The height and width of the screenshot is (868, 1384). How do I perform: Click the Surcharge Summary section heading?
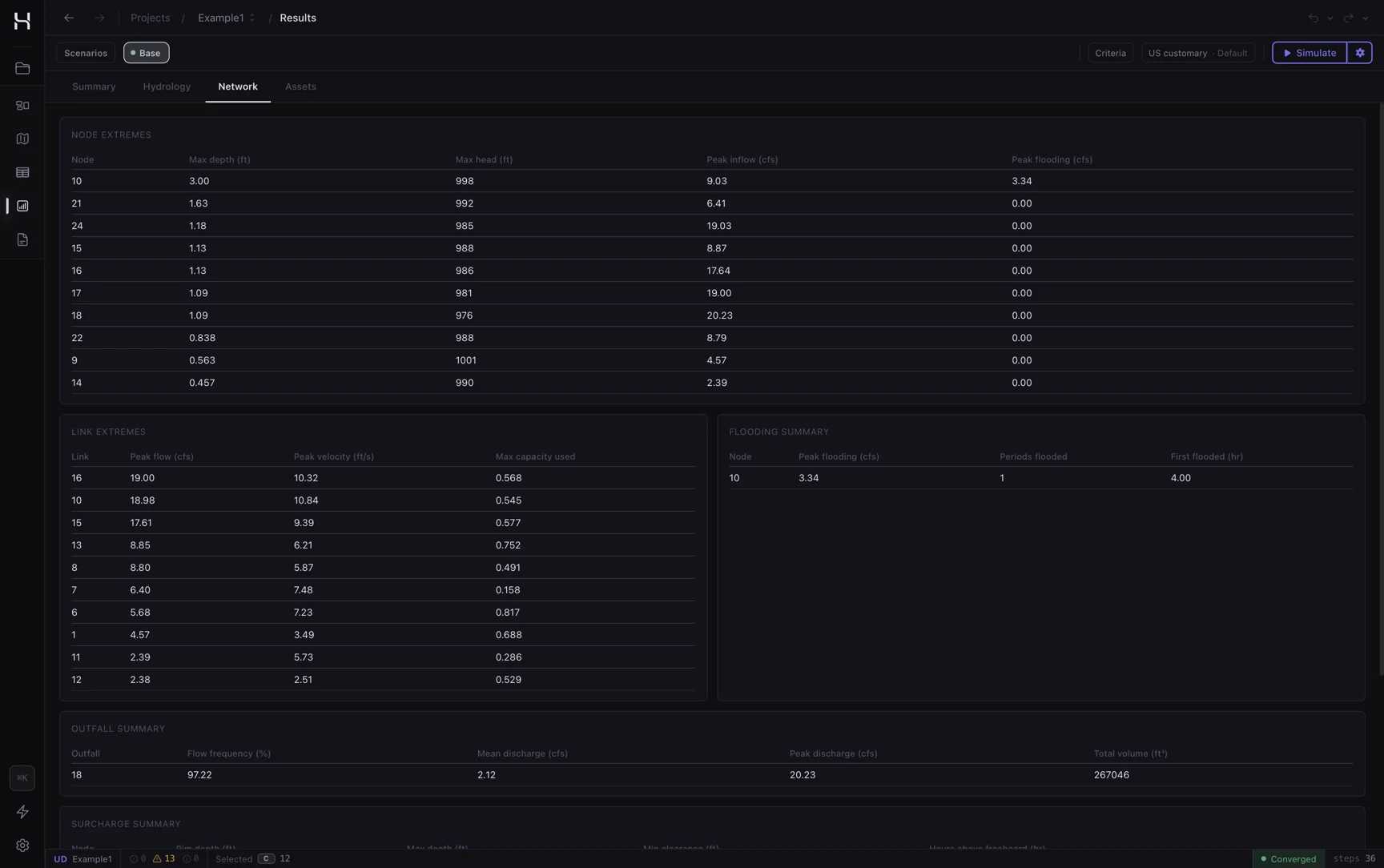tap(126, 824)
